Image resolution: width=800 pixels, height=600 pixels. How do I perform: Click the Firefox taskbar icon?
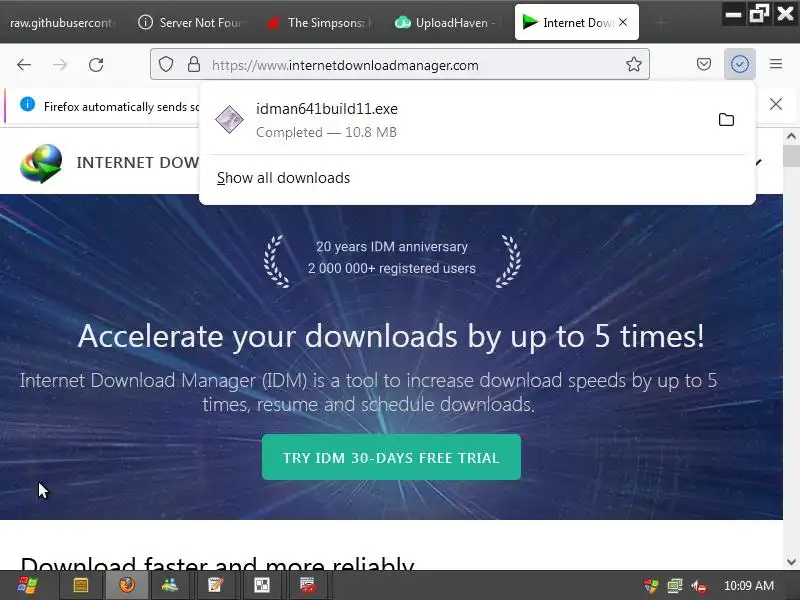click(127, 585)
